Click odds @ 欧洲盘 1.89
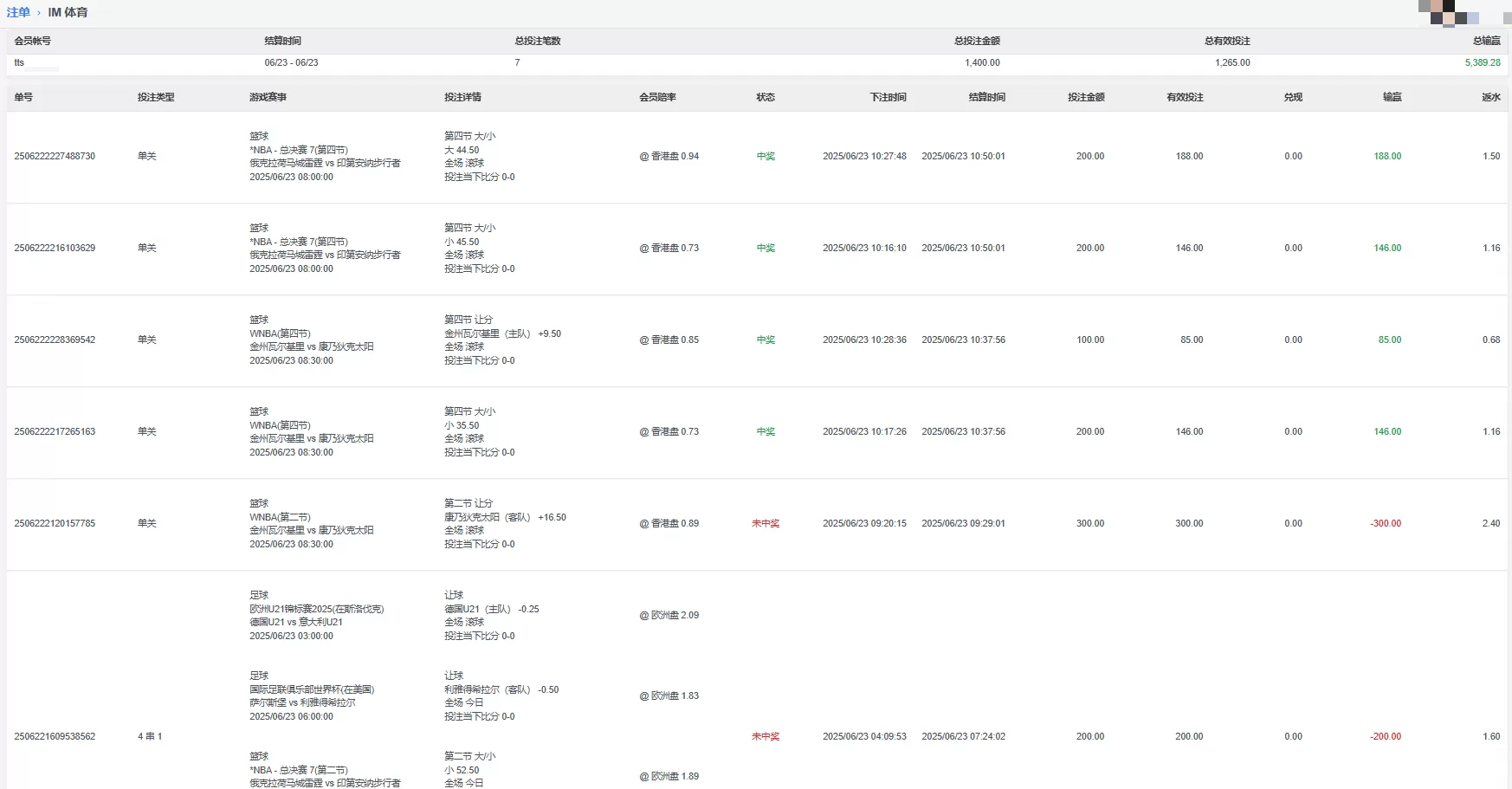 click(669, 776)
